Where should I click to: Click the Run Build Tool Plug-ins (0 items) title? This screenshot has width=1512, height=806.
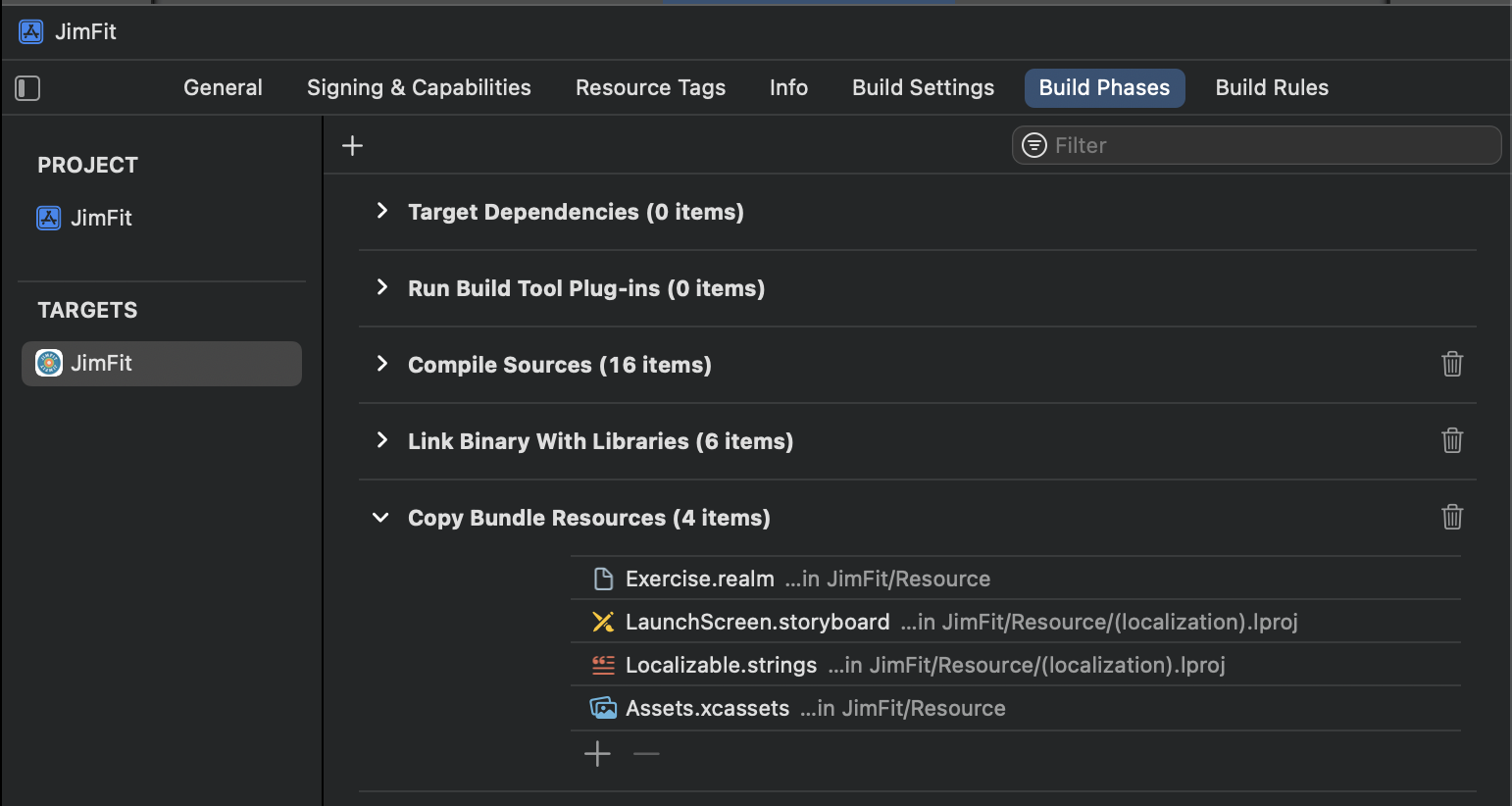[586, 288]
